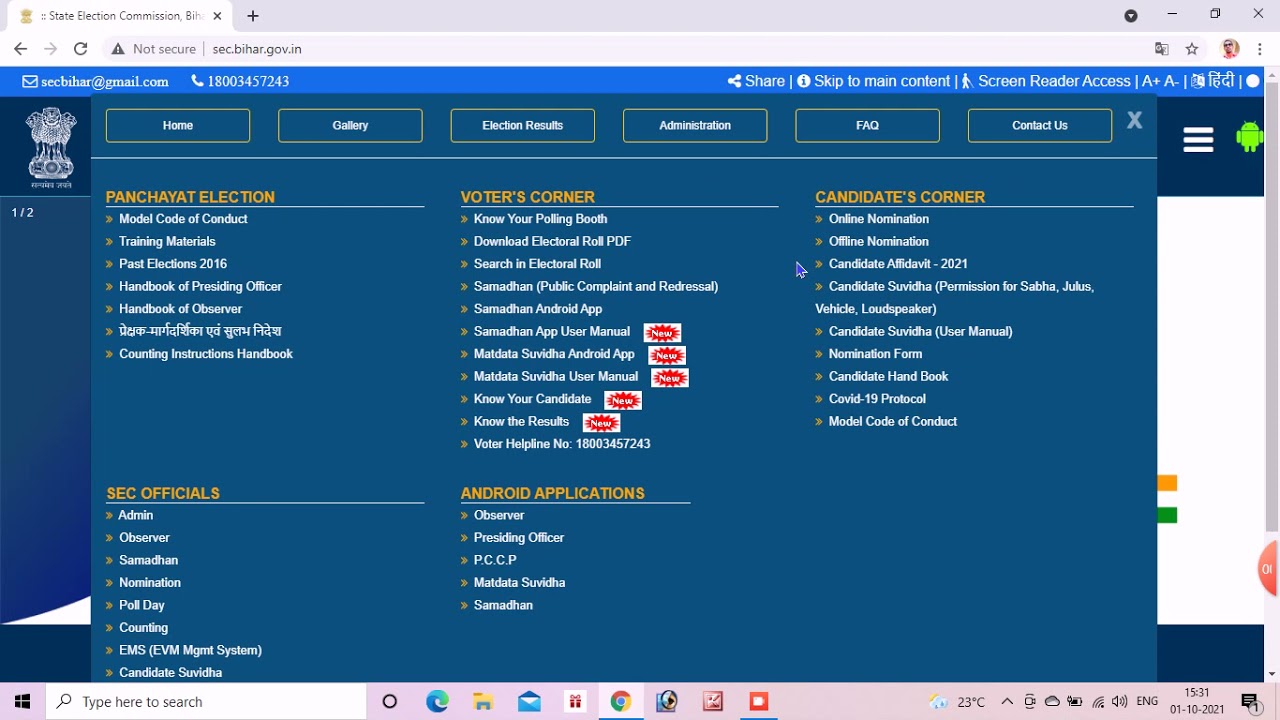1280x720 pixels.
Task: Open File Explorer from taskbar
Action: coord(483,702)
